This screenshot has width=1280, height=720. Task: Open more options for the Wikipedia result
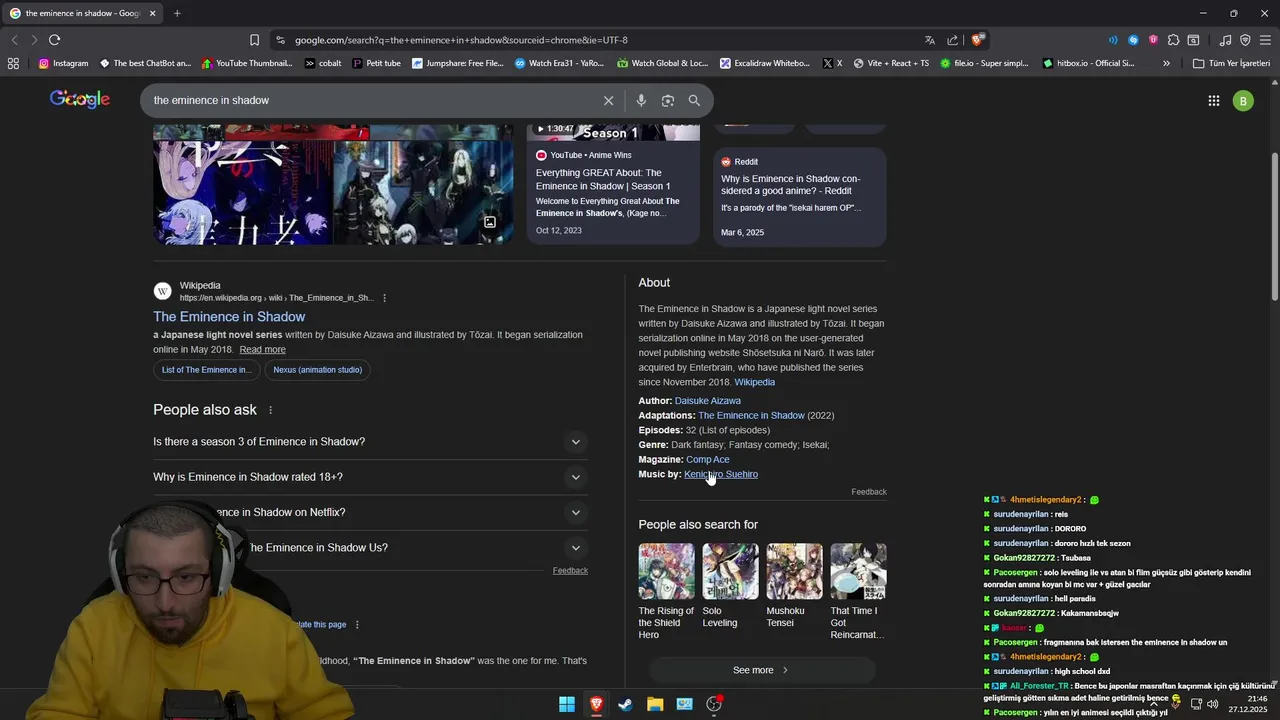tap(384, 298)
